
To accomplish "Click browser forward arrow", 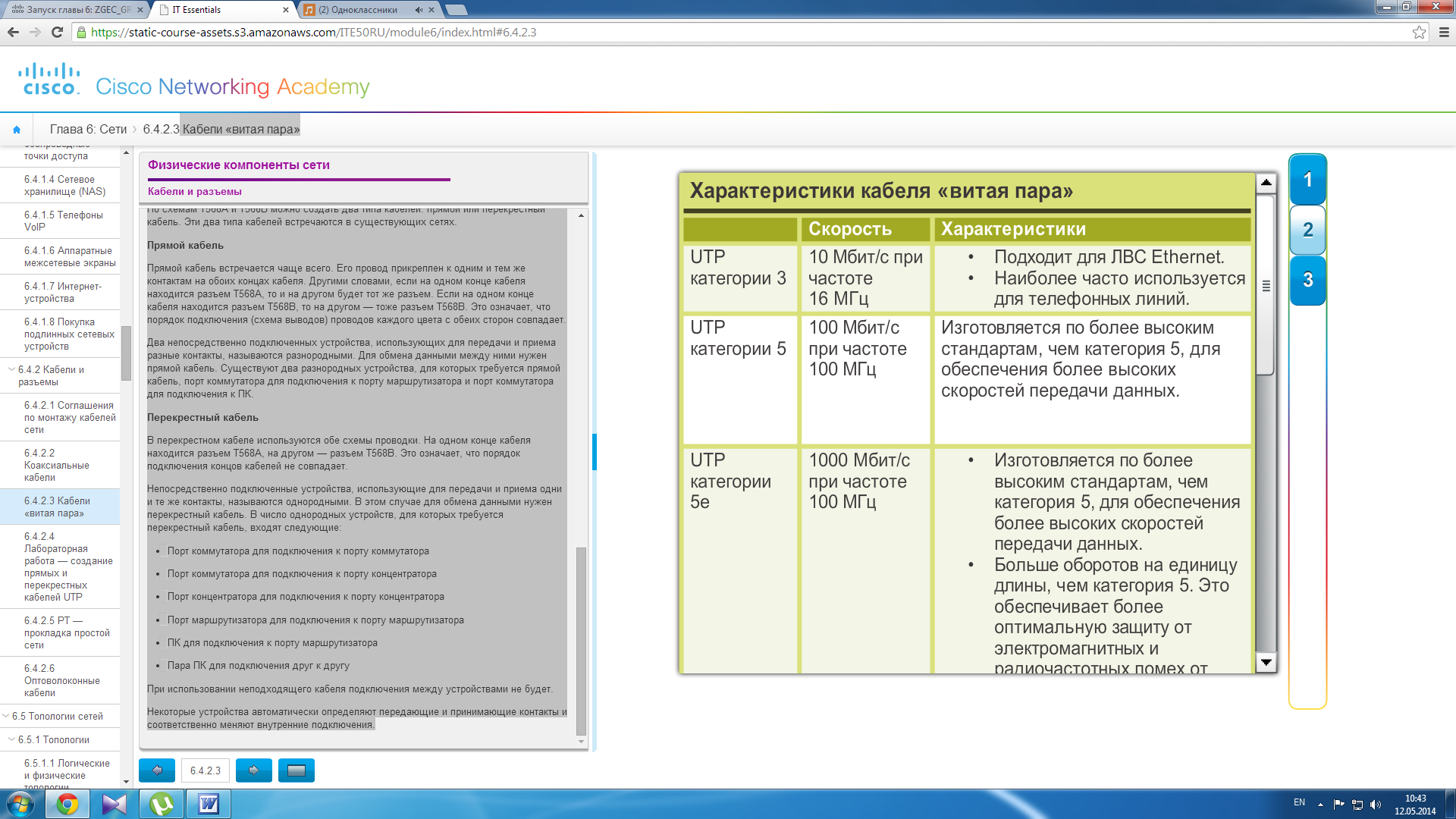I will (x=35, y=32).
